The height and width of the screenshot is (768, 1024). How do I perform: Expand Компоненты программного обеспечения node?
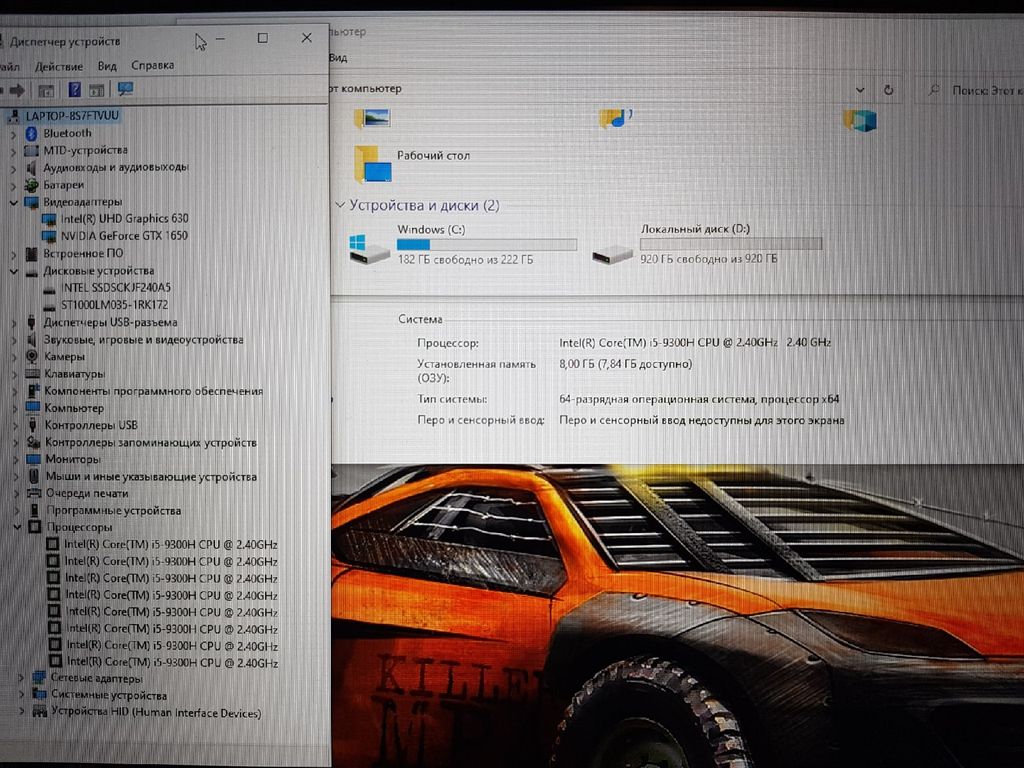(x=15, y=391)
